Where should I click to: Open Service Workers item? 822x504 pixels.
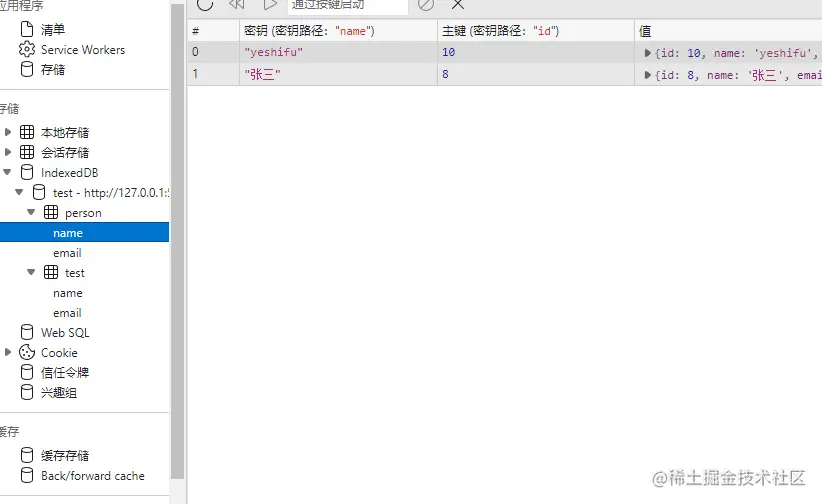coord(83,50)
